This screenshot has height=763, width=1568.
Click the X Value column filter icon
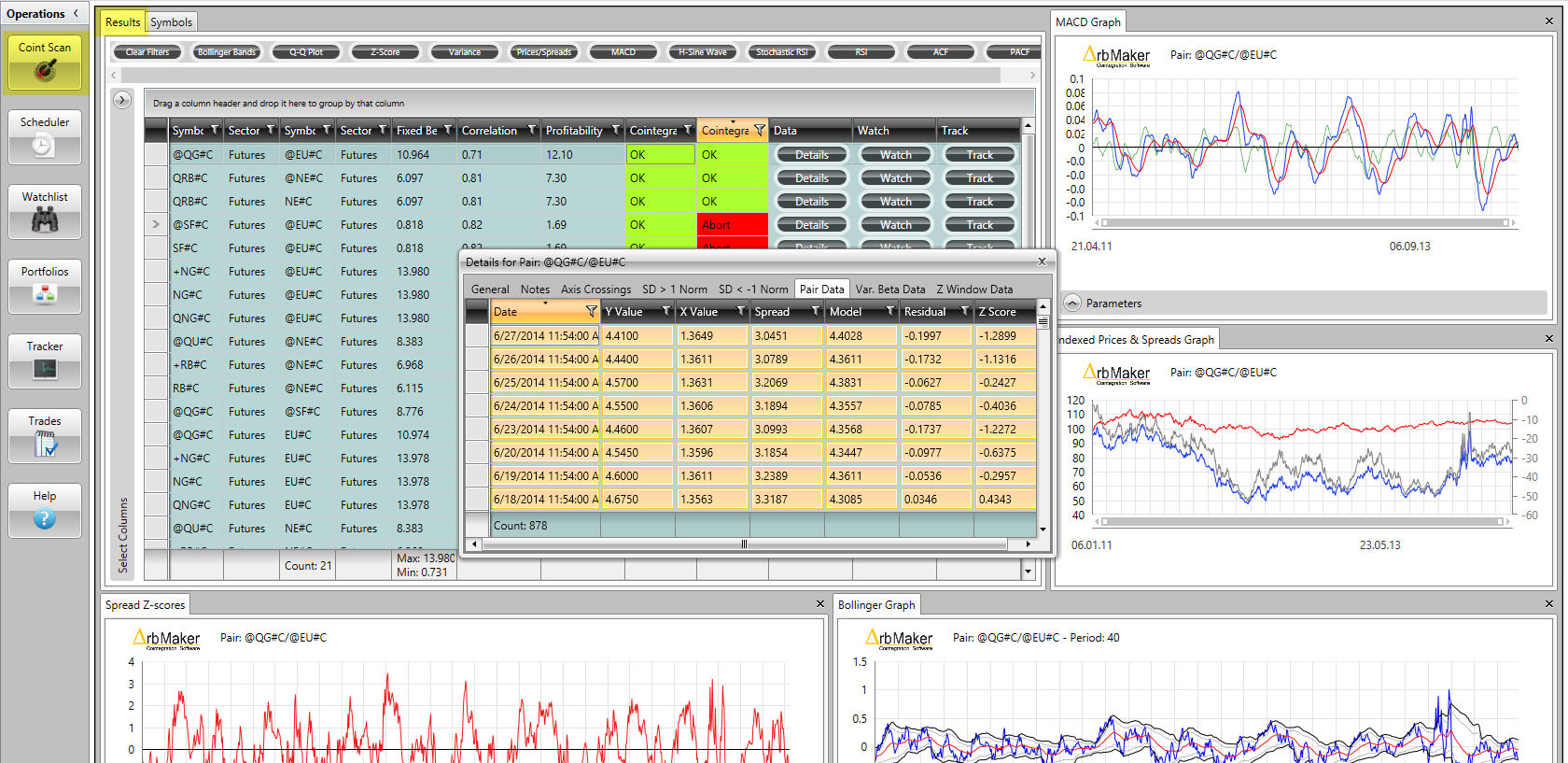741,311
